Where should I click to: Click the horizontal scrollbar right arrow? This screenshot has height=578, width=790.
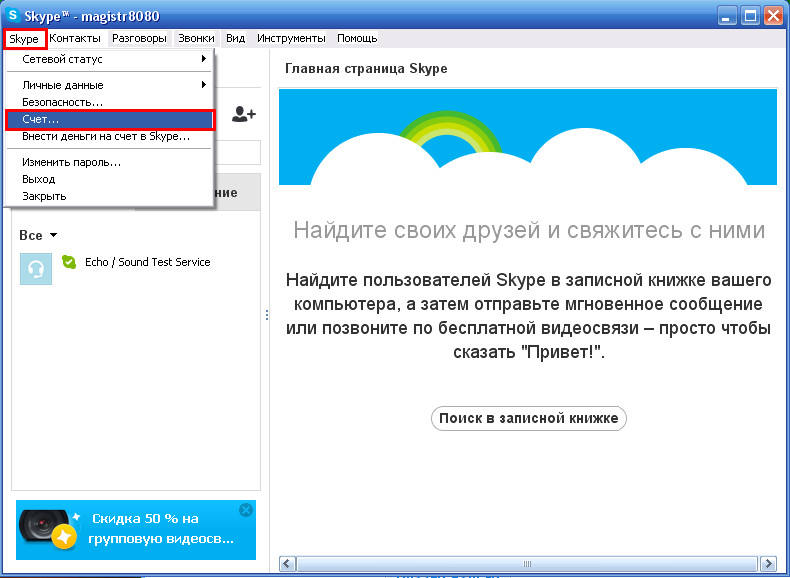pos(768,564)
